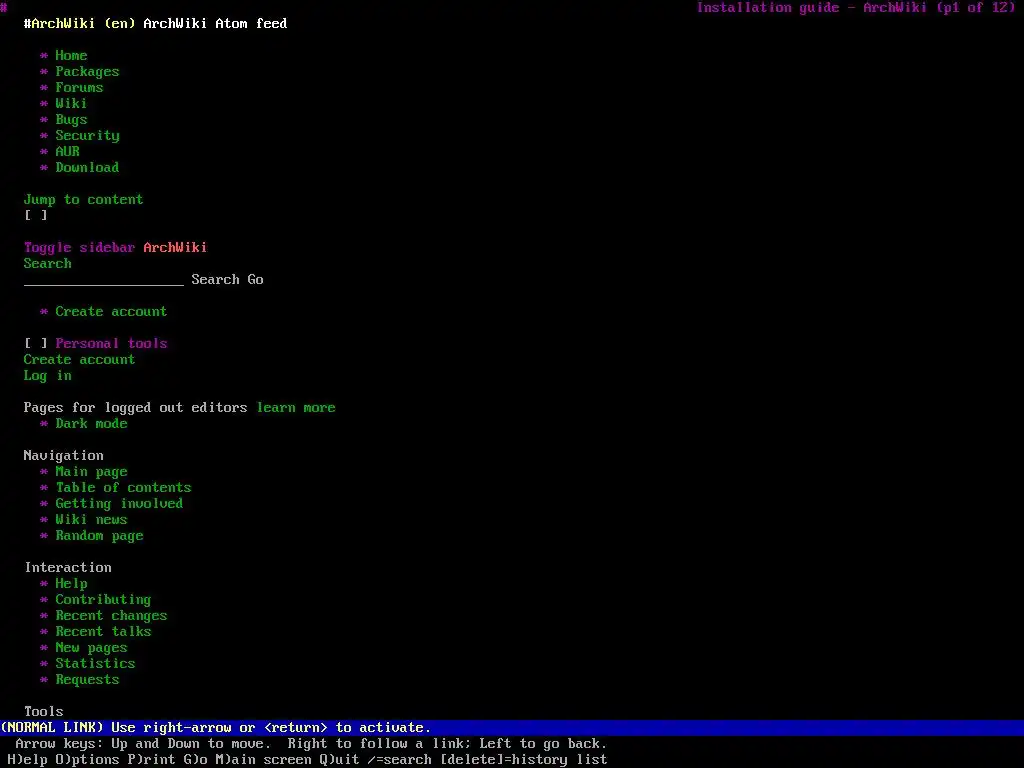This screenshot has width=1024, height=768.
Task: Click the Search submit button
Action: 216,280
